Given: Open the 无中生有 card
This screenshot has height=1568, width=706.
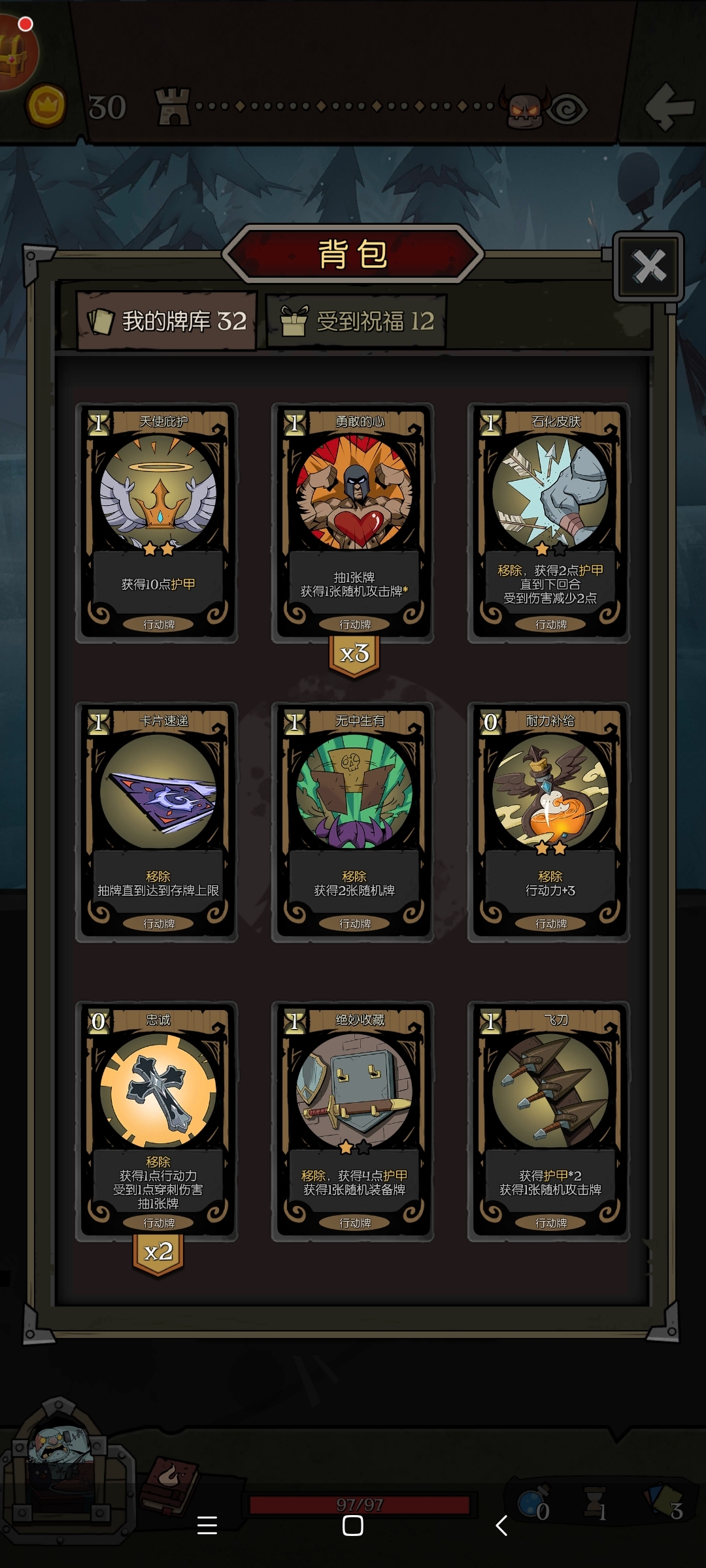Looking at the screenshot, I should tap(353, 822).
